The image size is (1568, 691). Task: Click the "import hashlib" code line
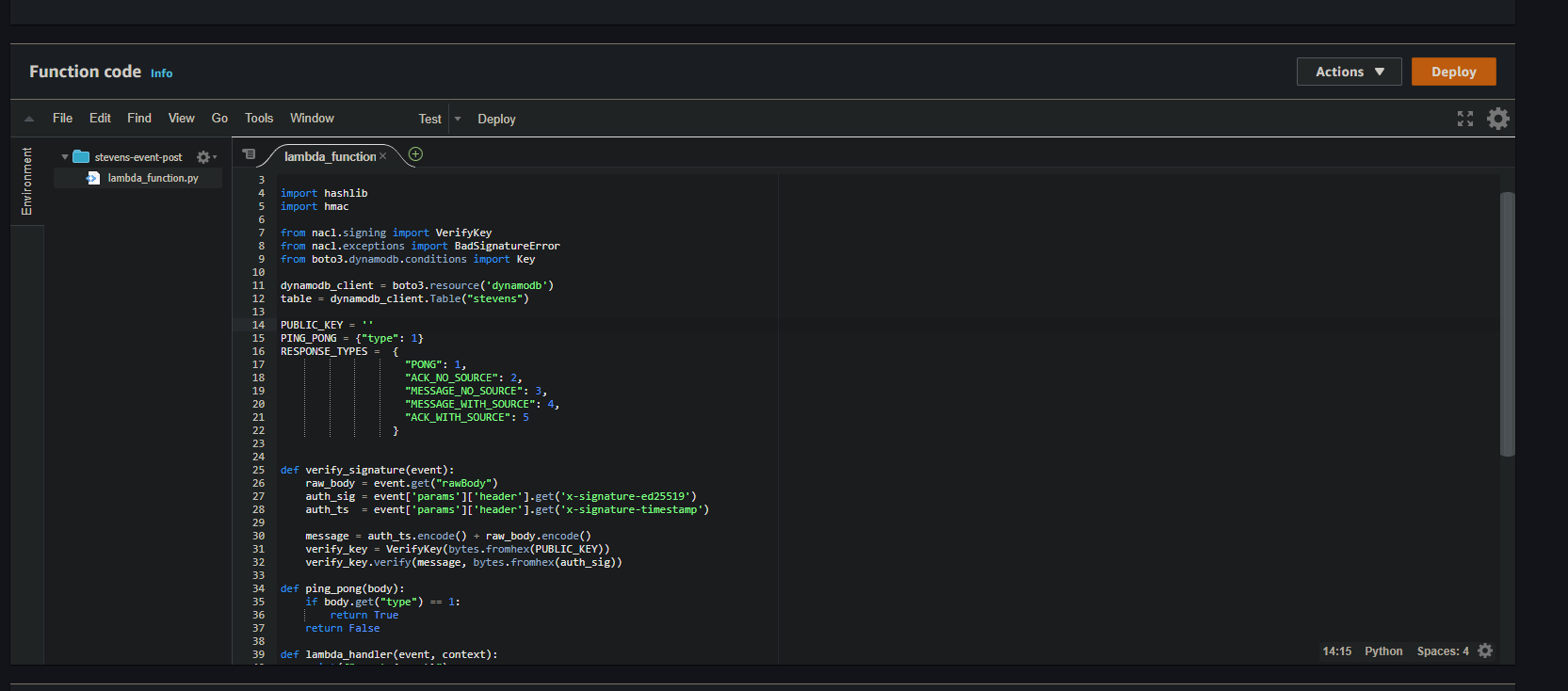tap(324, 193)
